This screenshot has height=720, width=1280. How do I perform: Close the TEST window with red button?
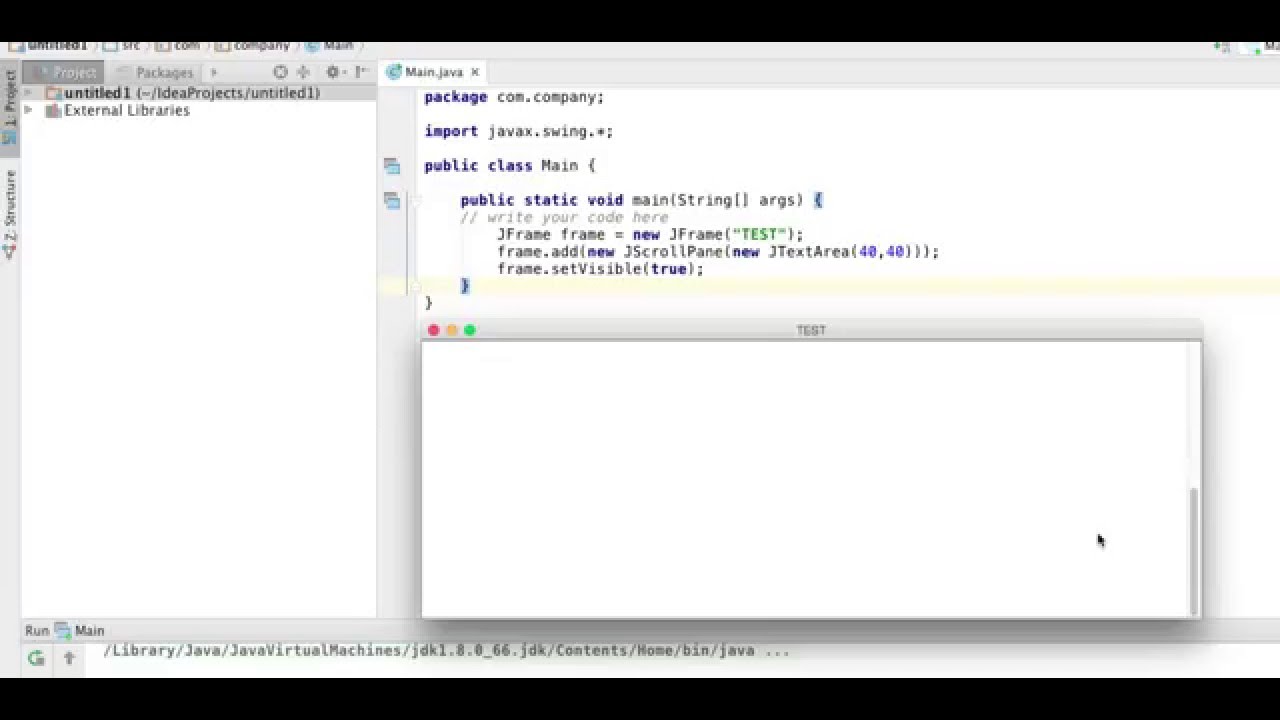pyautogui.click(x=433, y=330)
